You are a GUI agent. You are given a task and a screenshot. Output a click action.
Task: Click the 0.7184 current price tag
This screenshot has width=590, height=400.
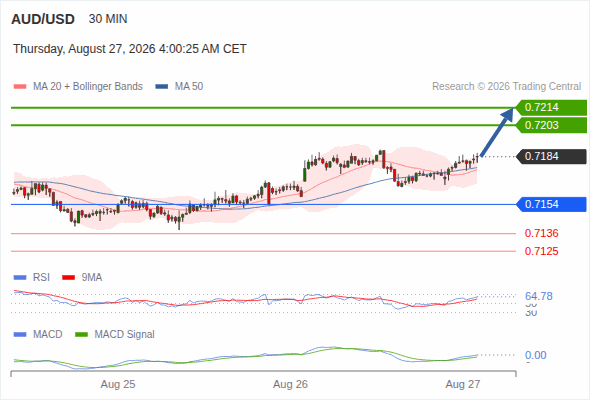[x=551, y=156]
